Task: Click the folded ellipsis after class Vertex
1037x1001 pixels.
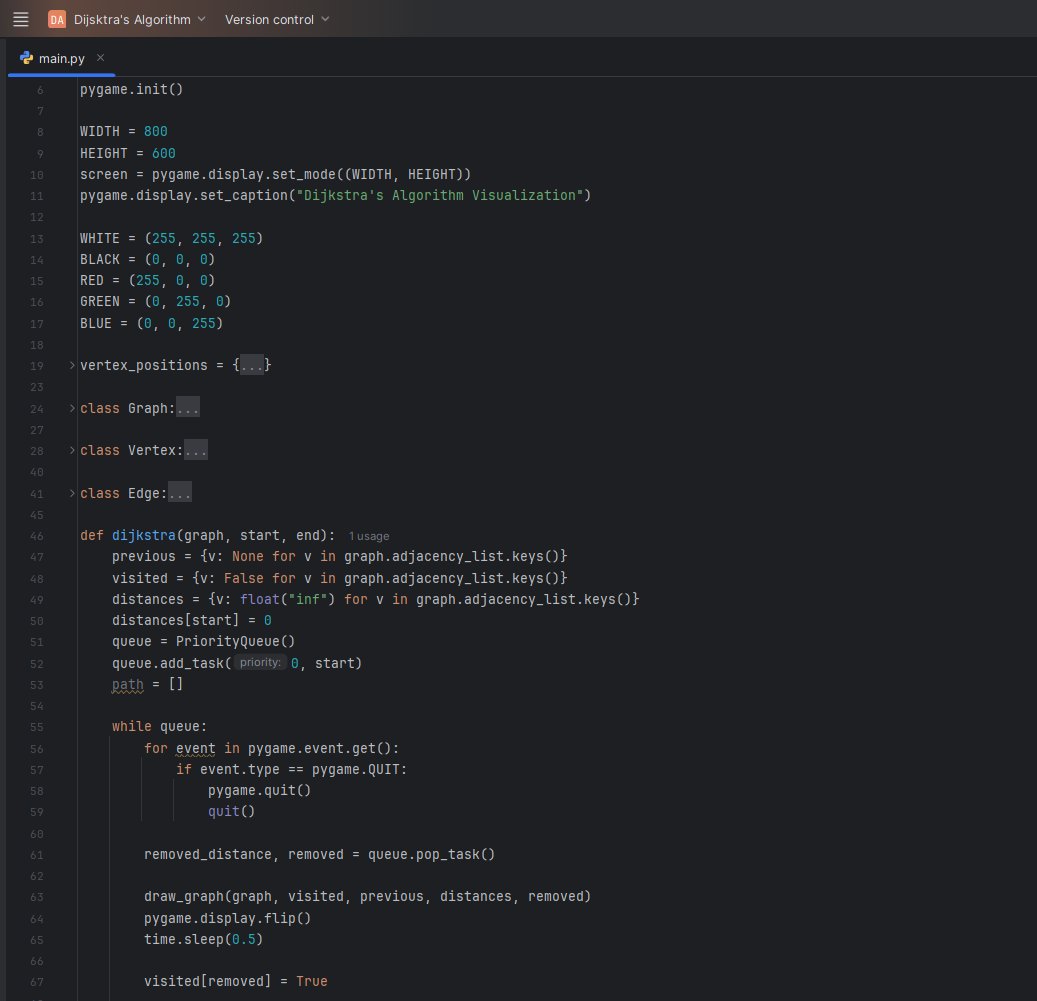Action: click(x=196, y=450)
